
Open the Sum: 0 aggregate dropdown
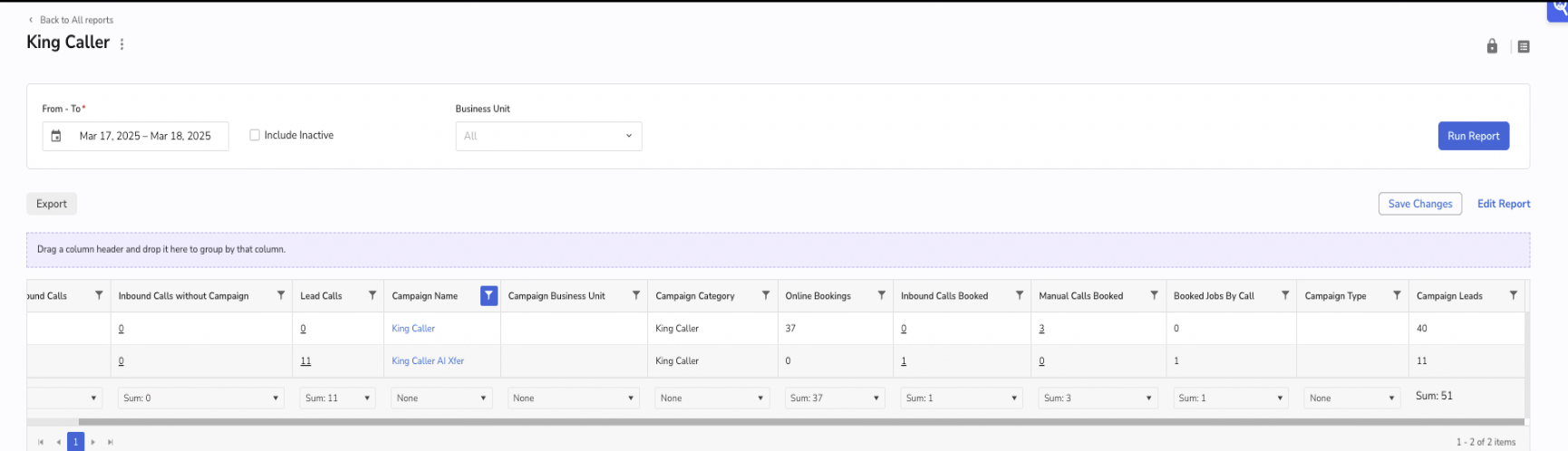click(x=201, y=398)
